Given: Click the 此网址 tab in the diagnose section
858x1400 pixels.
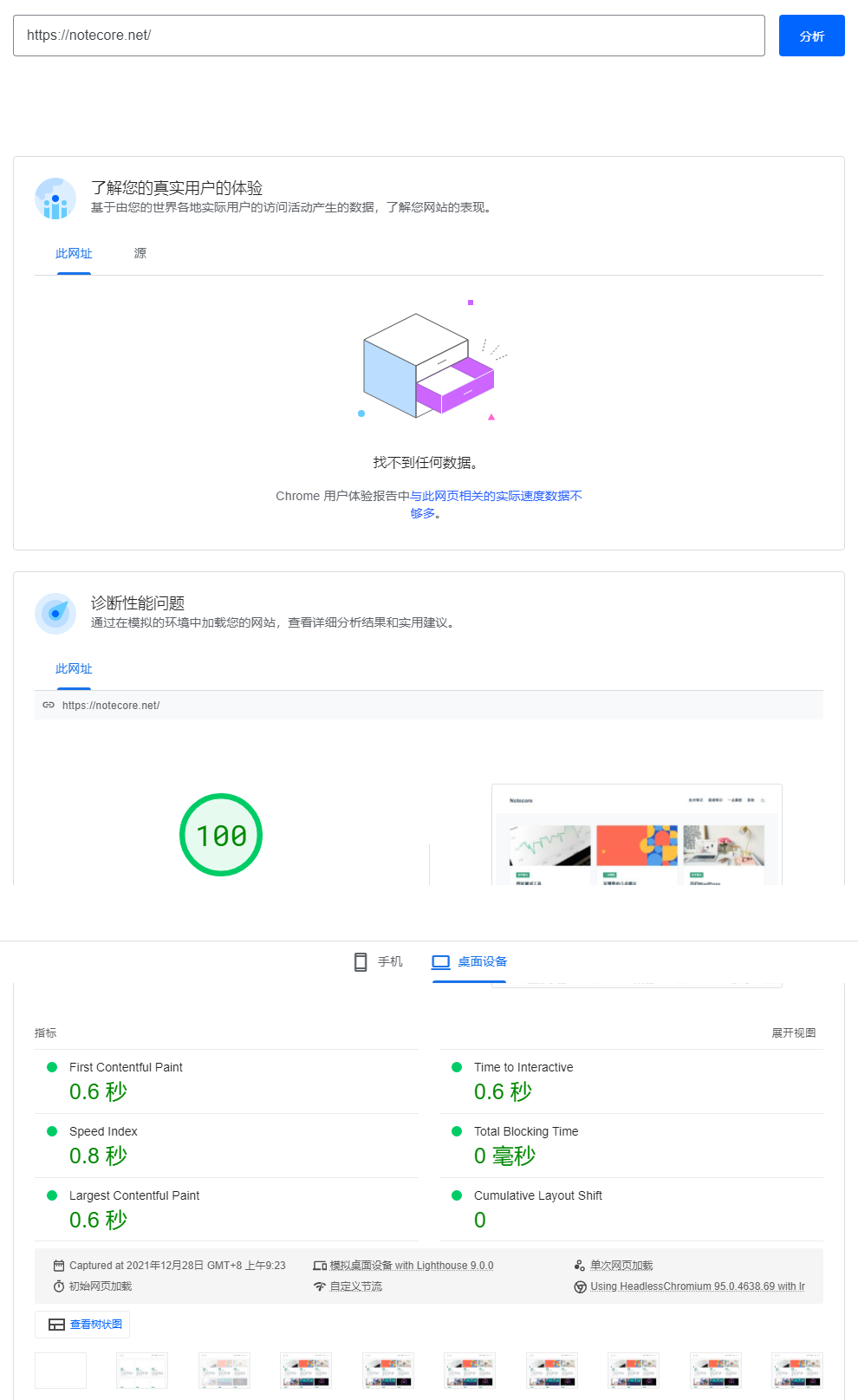Looking at the screenshot, I should click(x=74, y=668).
